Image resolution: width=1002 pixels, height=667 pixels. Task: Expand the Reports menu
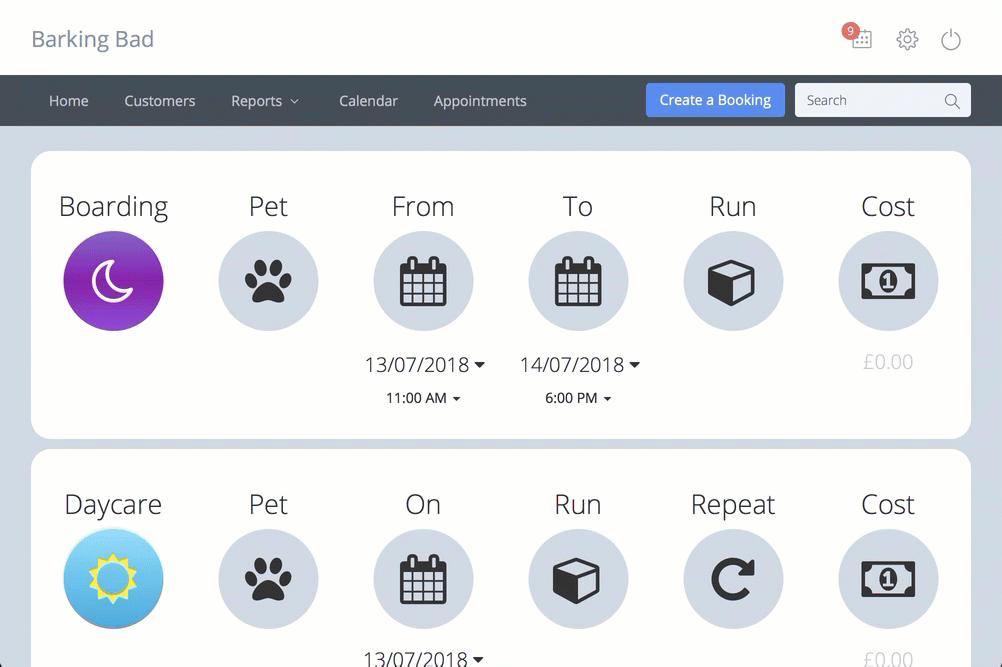point(264,101)
